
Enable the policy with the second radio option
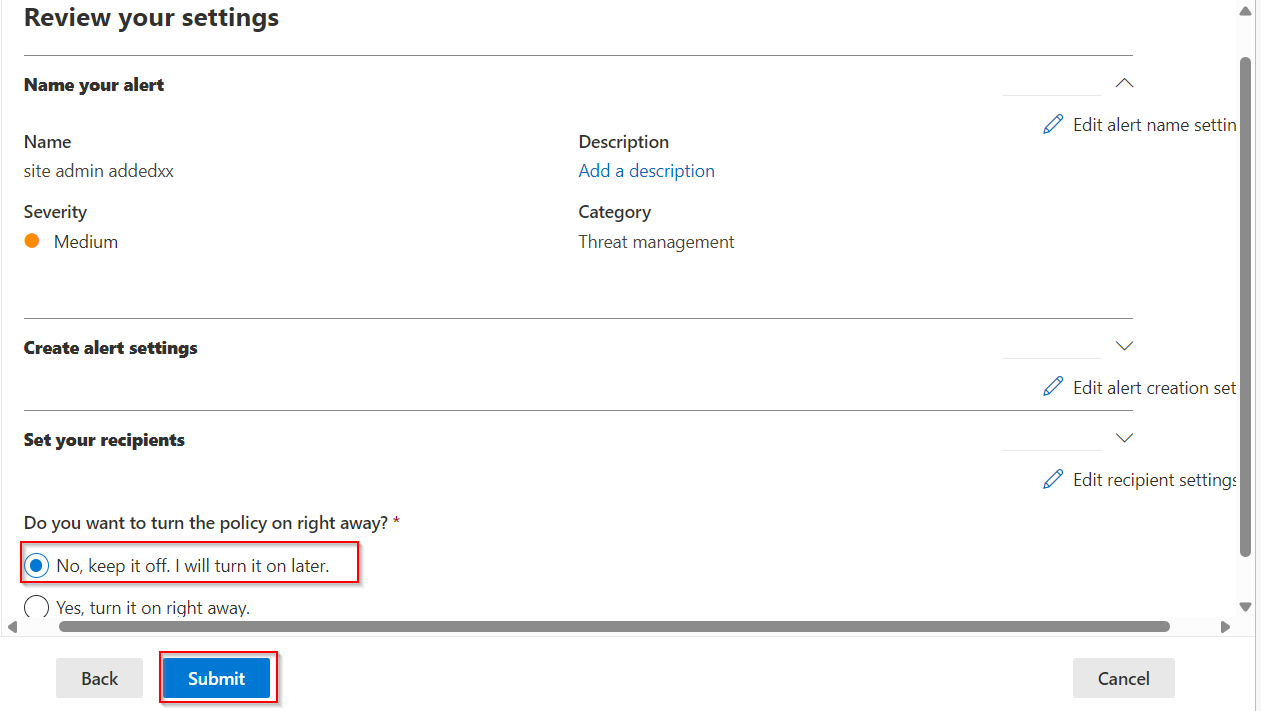[36, 606]
